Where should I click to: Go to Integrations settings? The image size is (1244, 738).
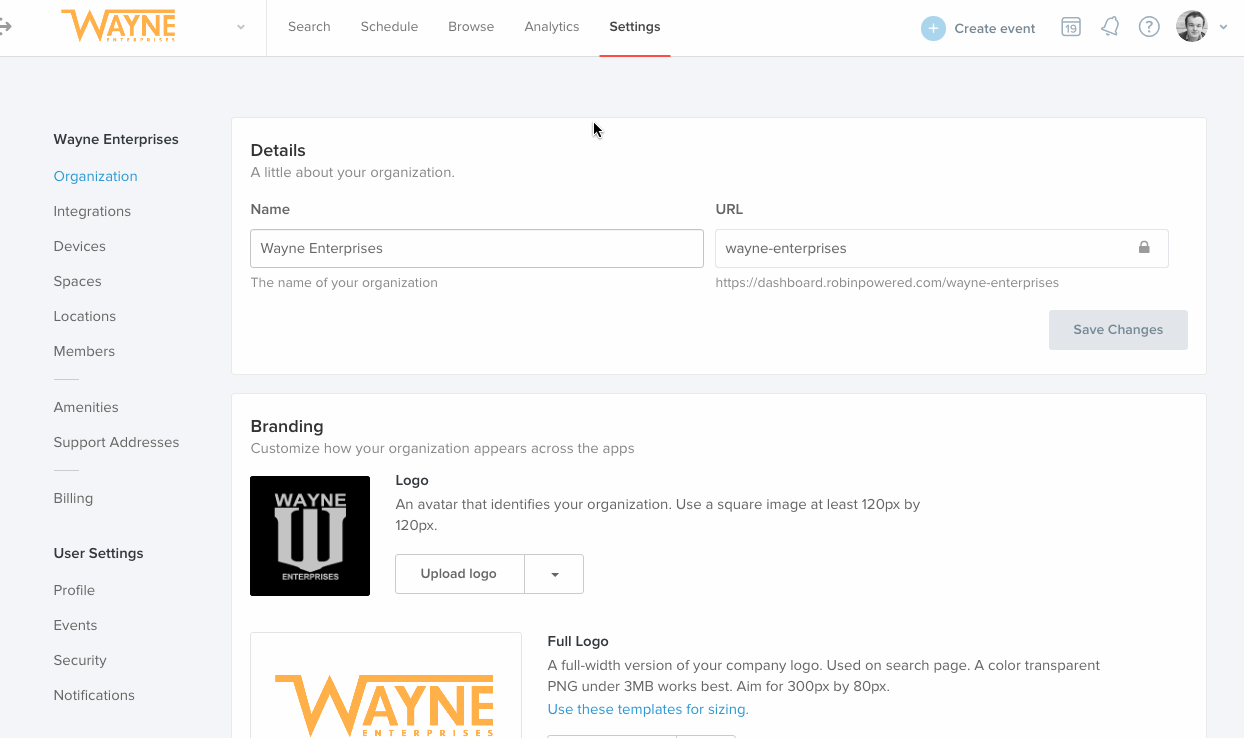tap(92, 211)
